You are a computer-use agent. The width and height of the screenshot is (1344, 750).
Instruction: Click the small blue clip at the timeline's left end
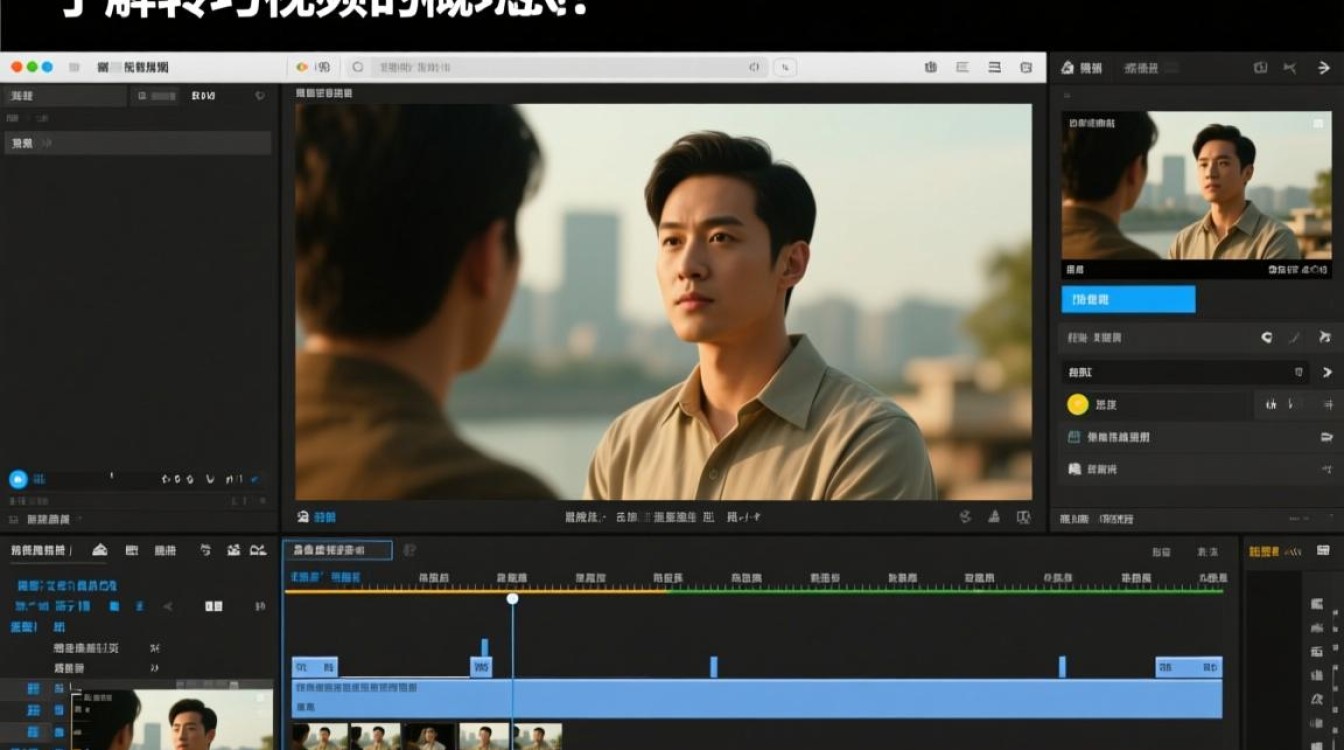click(x=315, y=667)
